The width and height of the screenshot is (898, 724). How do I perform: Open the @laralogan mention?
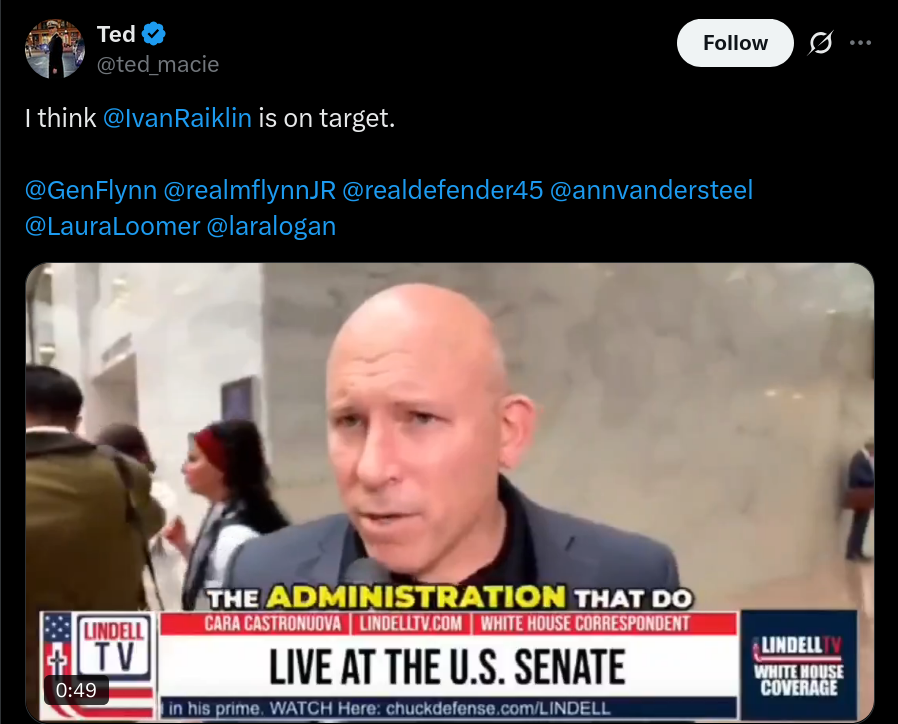pyautogui.click(x=271, y=226)
